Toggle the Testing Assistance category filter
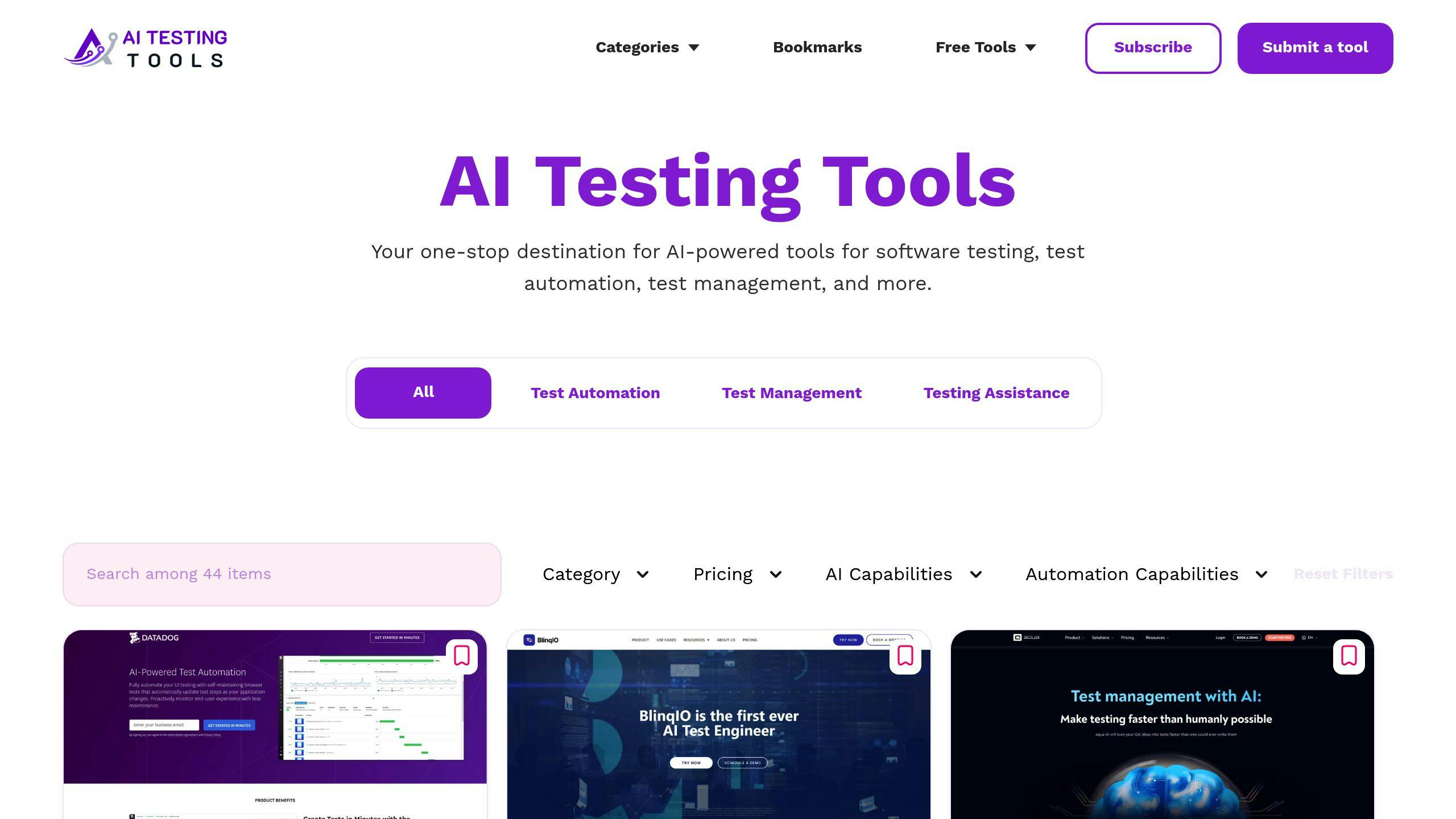 coord(996,392)
